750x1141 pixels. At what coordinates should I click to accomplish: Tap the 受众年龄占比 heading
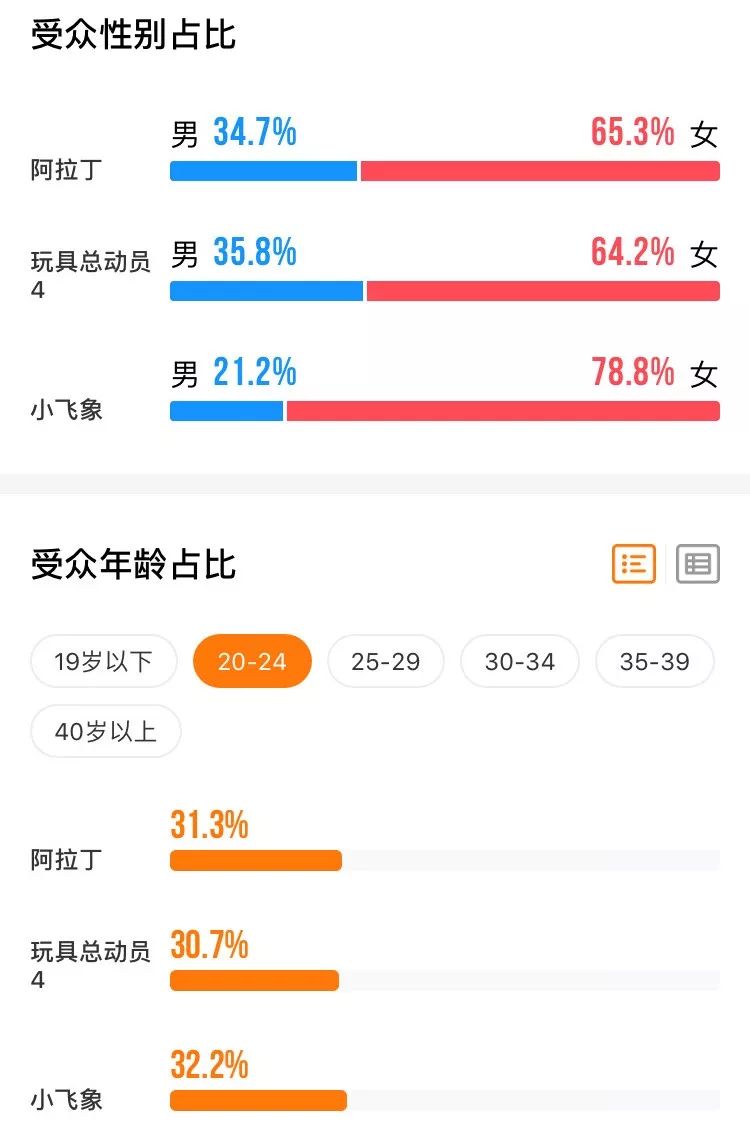tap(134, 564)
